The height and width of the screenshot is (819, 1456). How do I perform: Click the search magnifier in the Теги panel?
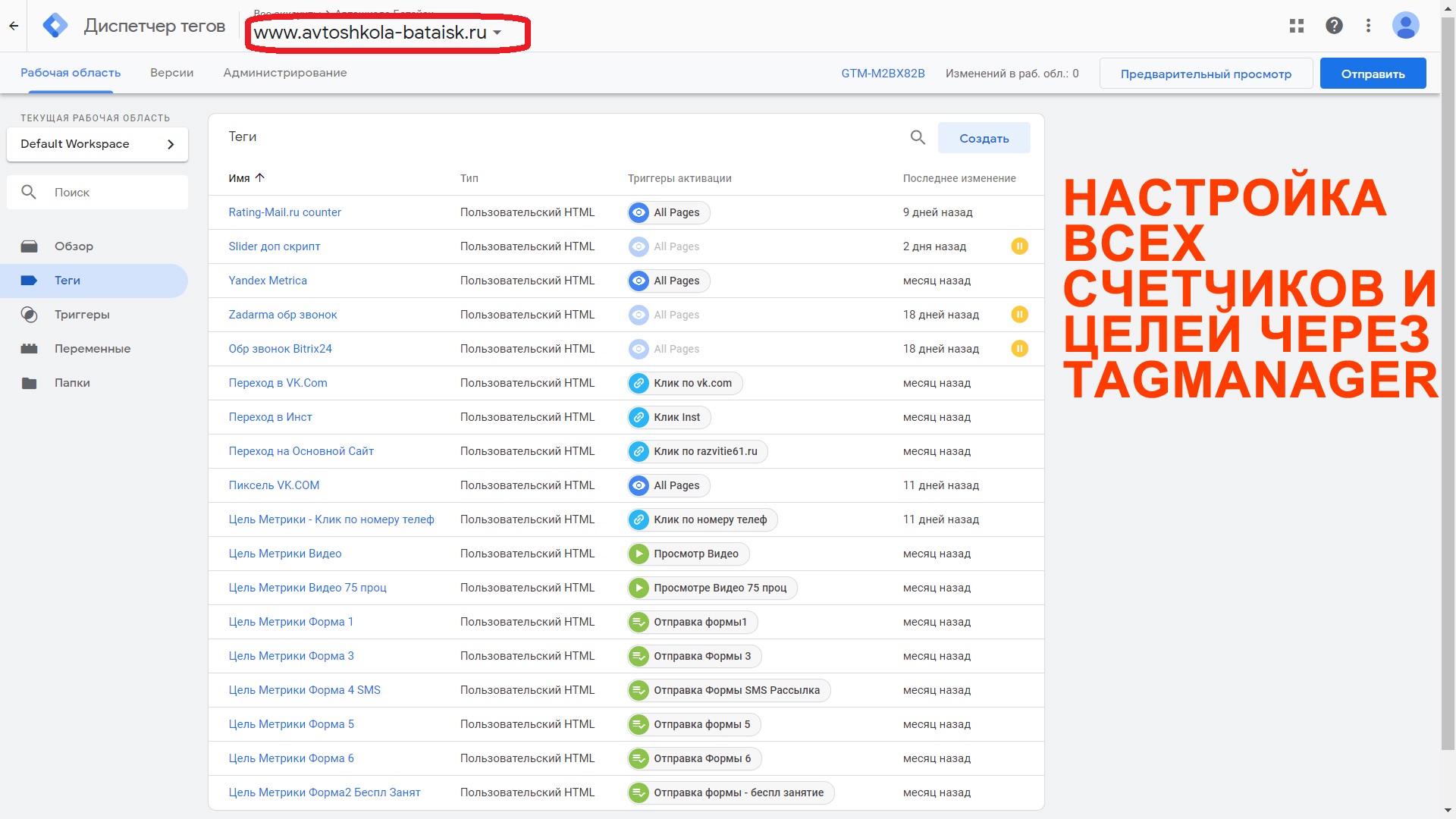tap(917, 137)
